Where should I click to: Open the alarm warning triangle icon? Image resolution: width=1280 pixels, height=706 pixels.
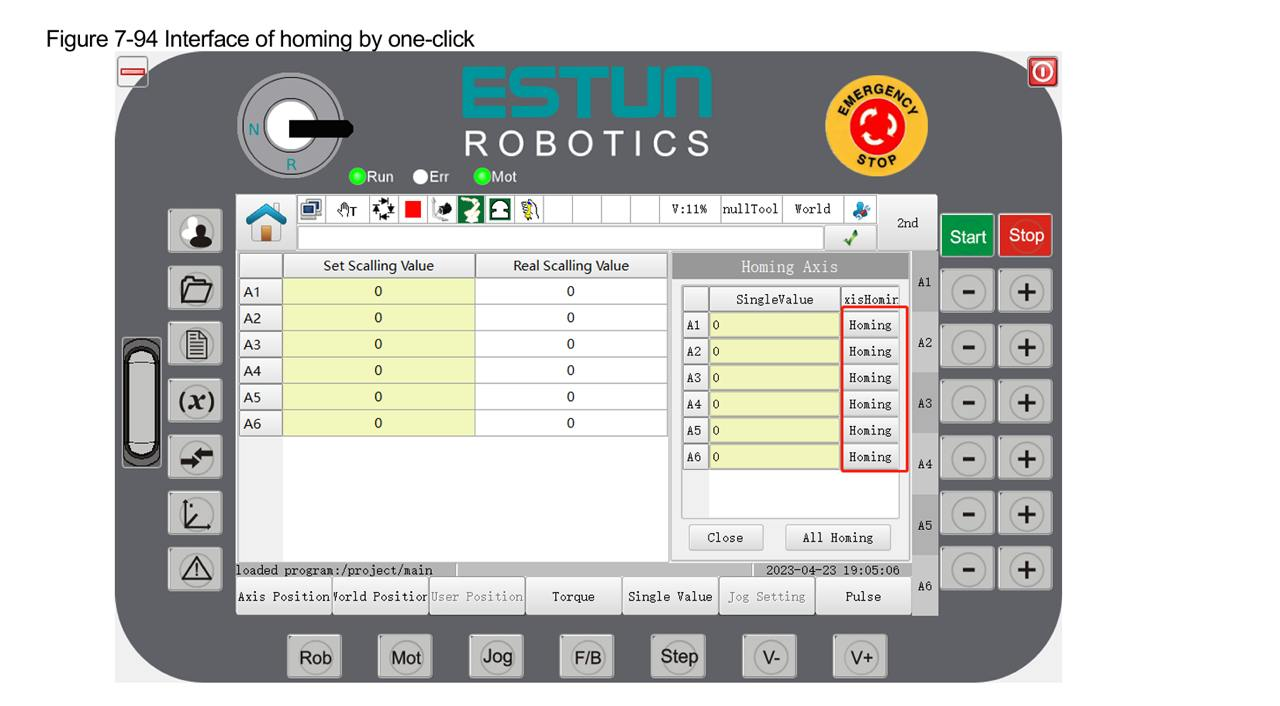(x=195, y=569)
